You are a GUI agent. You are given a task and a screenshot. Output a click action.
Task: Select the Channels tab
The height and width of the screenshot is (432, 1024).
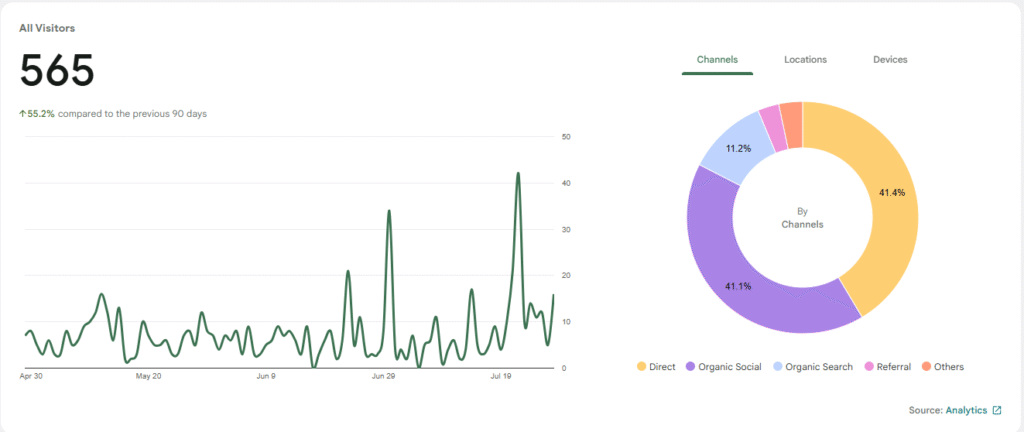pyautogui.click(x=716, y=60)
